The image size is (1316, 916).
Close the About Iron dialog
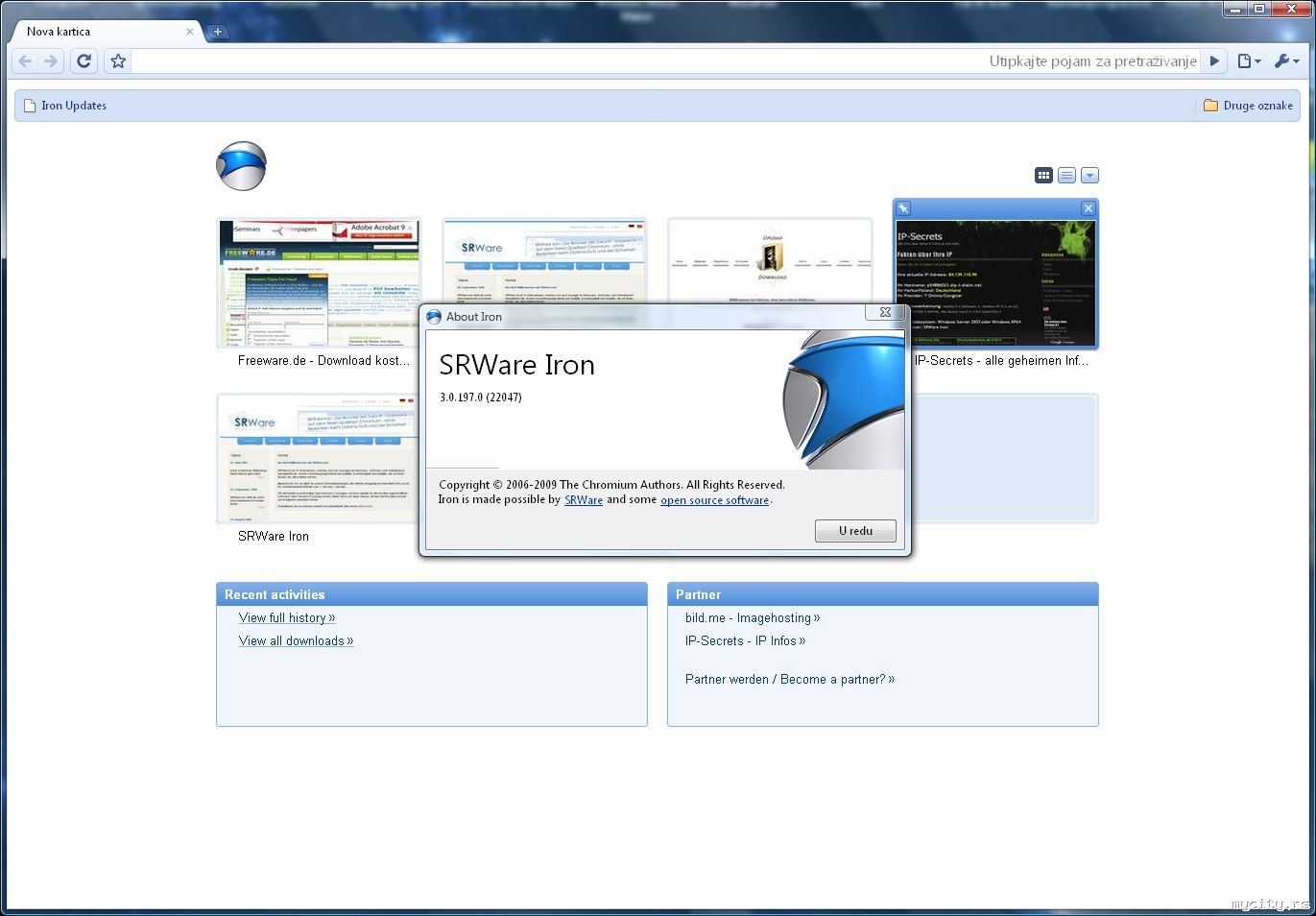(x=885, y=312)
